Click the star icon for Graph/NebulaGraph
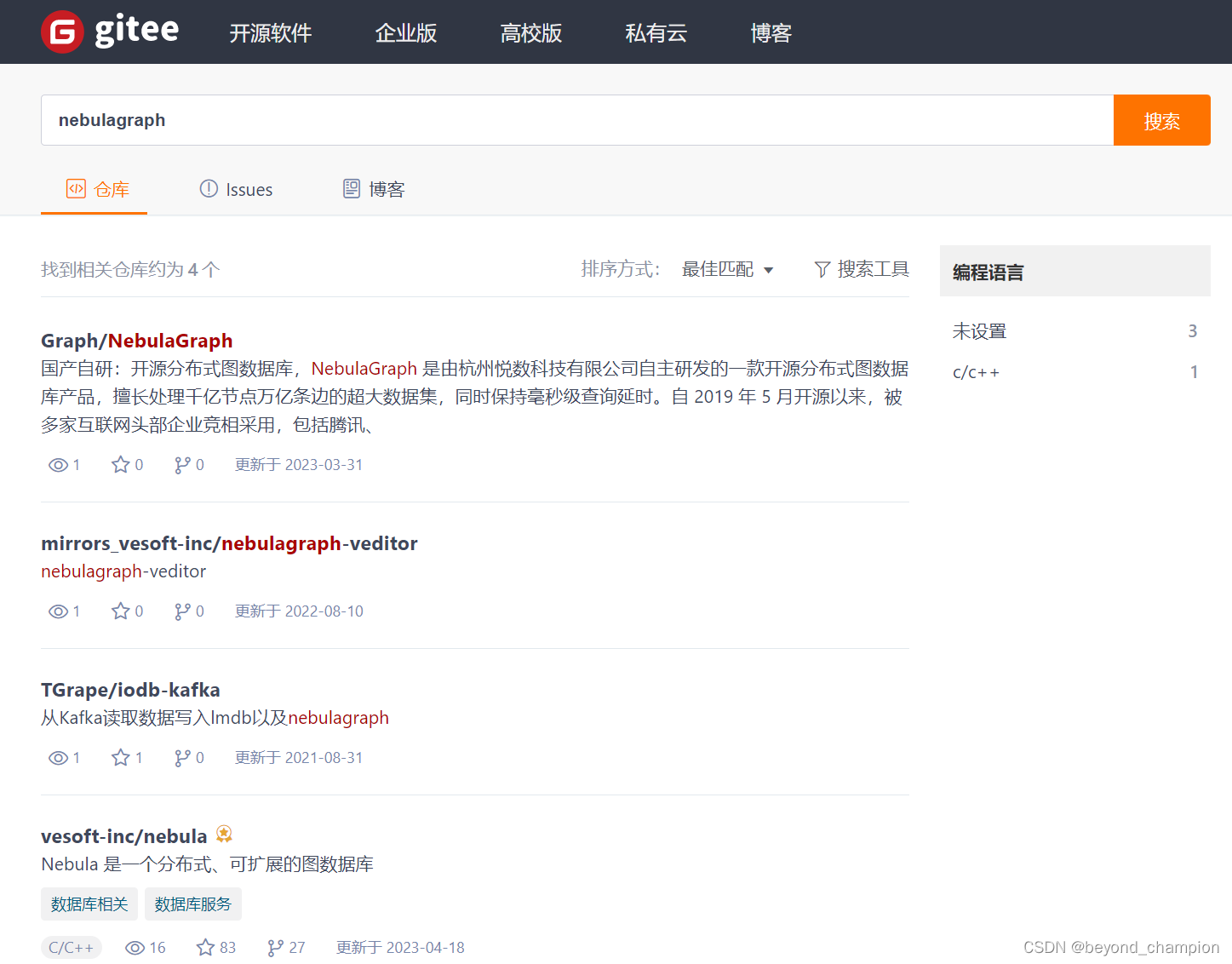 point(121,464)
